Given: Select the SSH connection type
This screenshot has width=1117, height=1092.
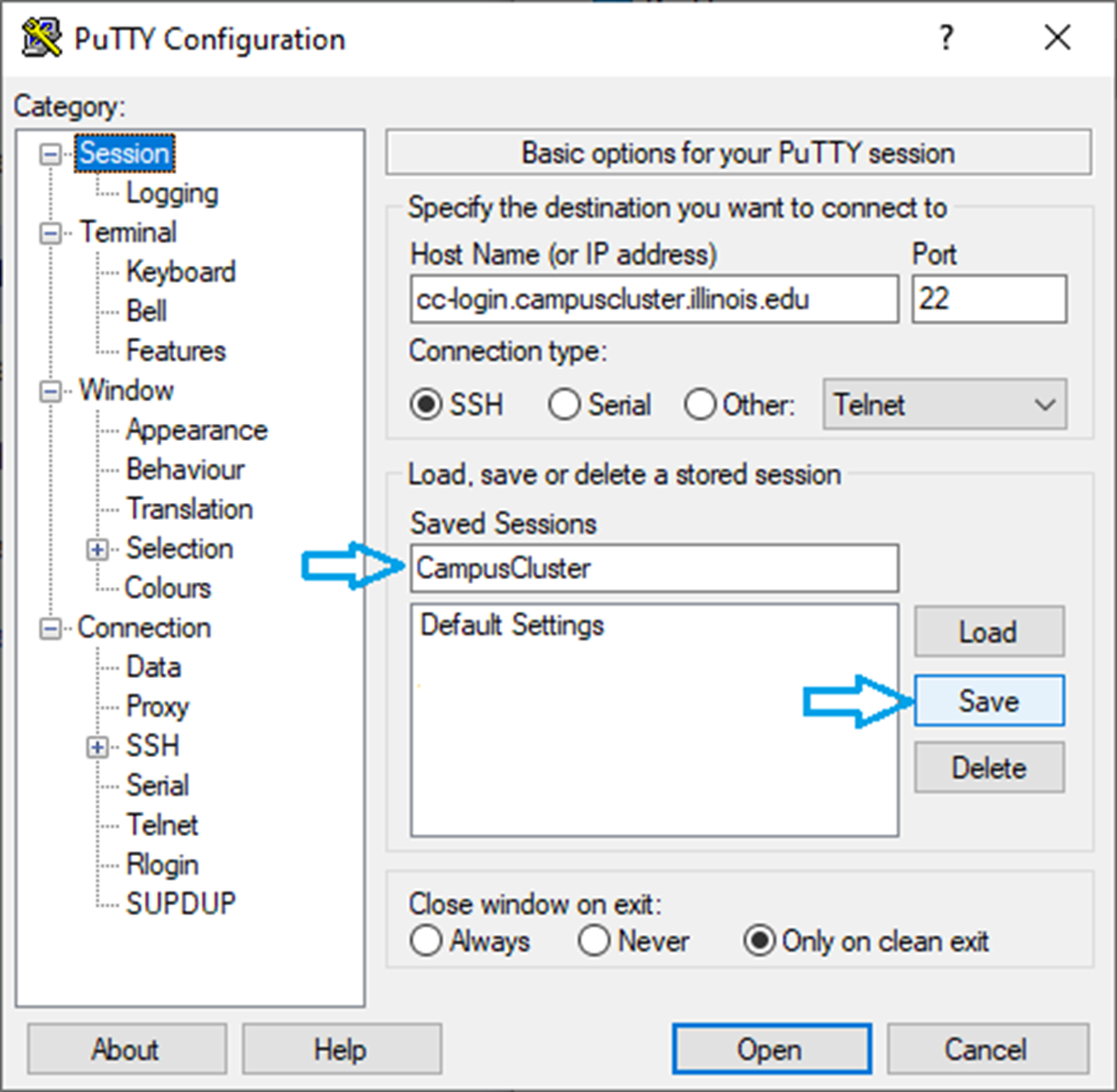Looking at the screenshot, I should [x=427, y=405].
